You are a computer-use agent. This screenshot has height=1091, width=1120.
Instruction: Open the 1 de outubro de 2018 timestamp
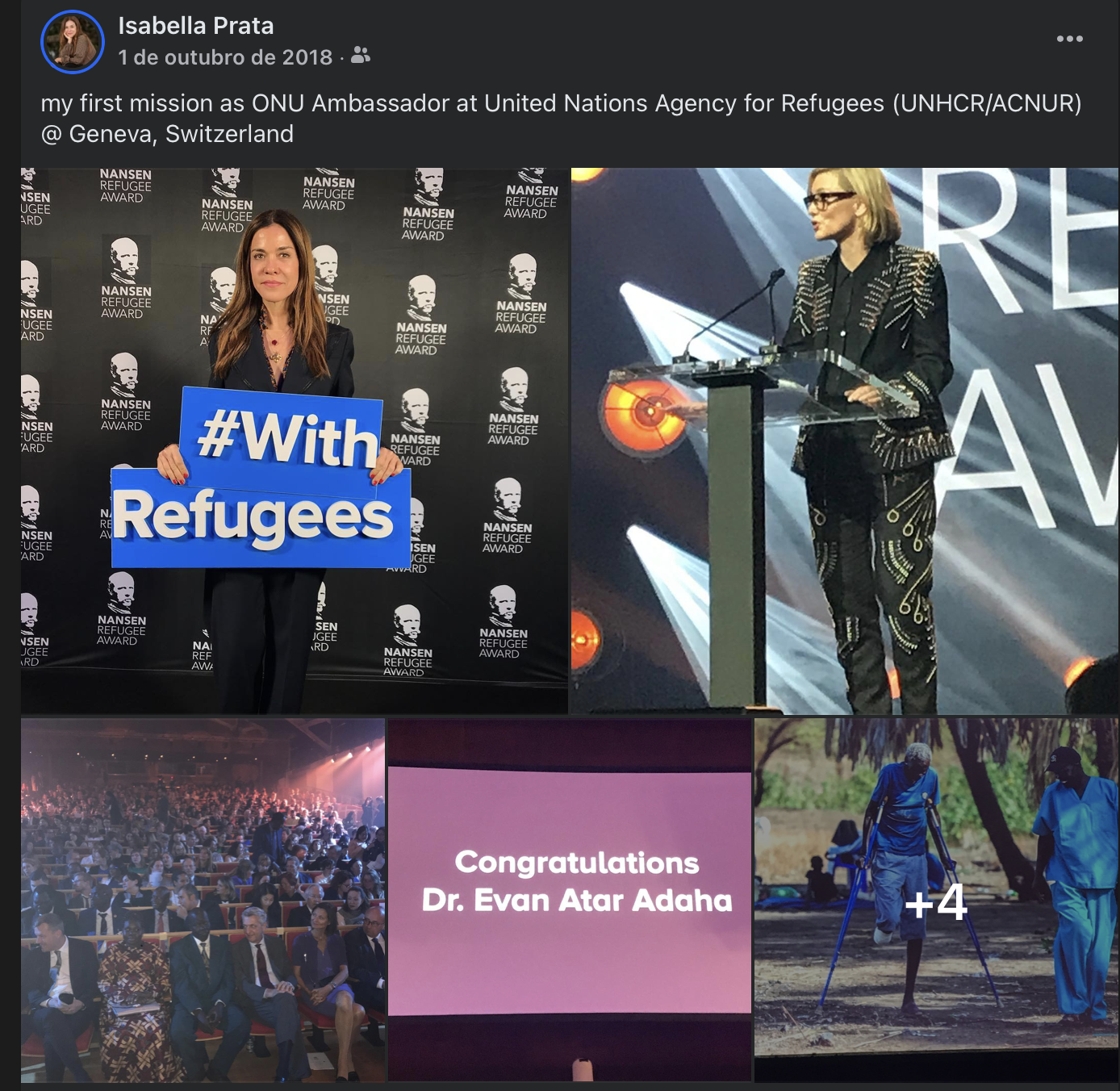click(x=225, y=57)
